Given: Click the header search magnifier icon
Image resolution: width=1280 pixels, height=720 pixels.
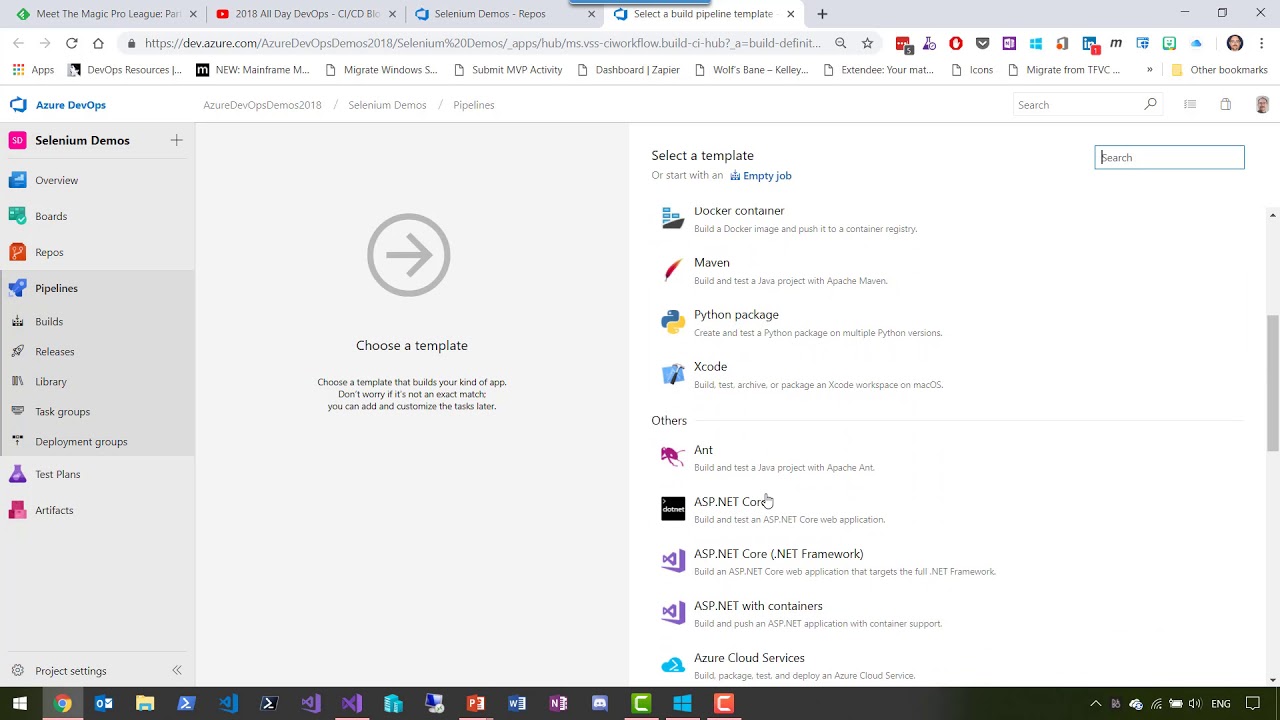Looking at the screenshot, I should [1150, 104].
